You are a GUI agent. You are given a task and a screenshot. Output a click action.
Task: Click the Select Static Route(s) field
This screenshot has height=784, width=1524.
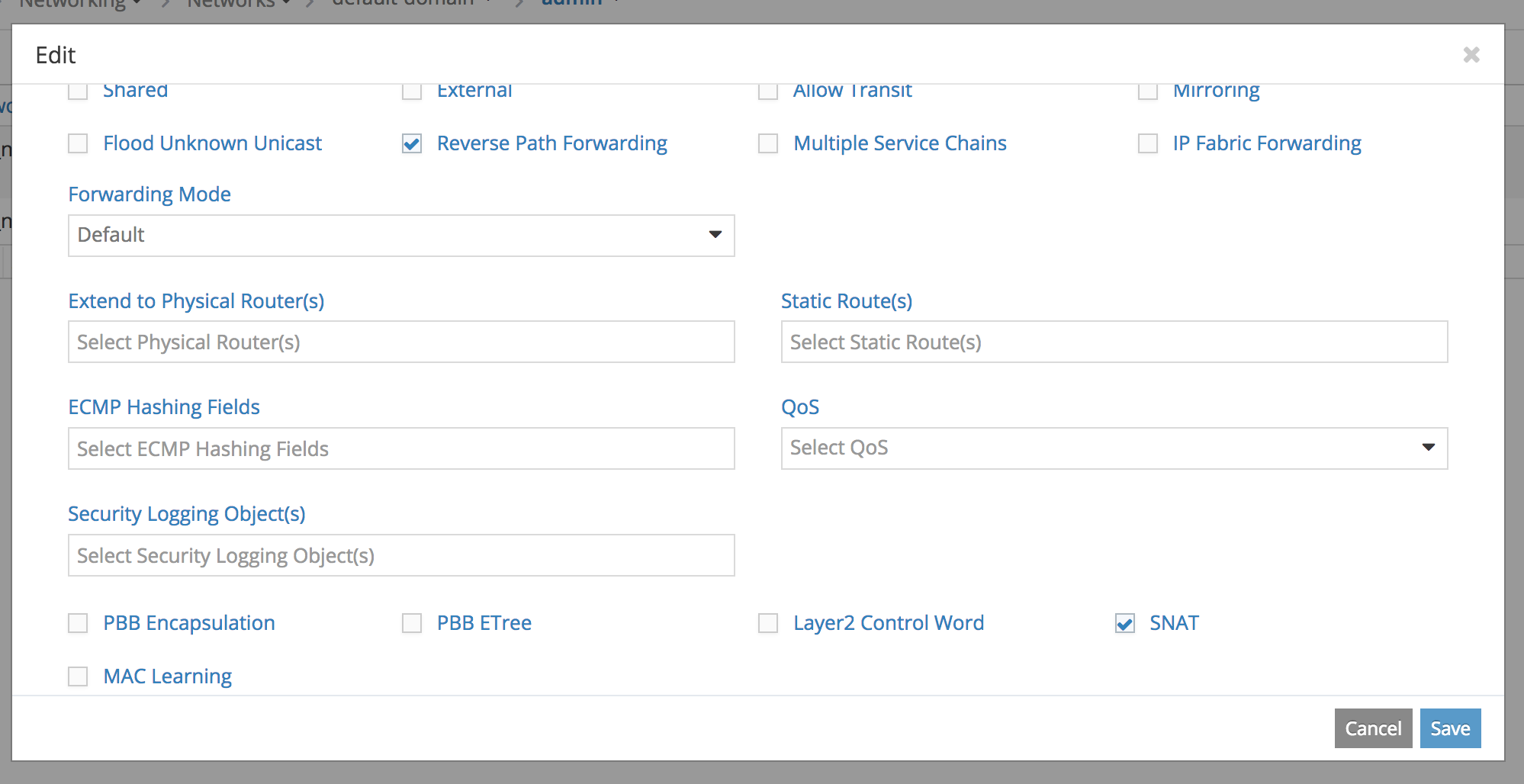pos(1114,342)
